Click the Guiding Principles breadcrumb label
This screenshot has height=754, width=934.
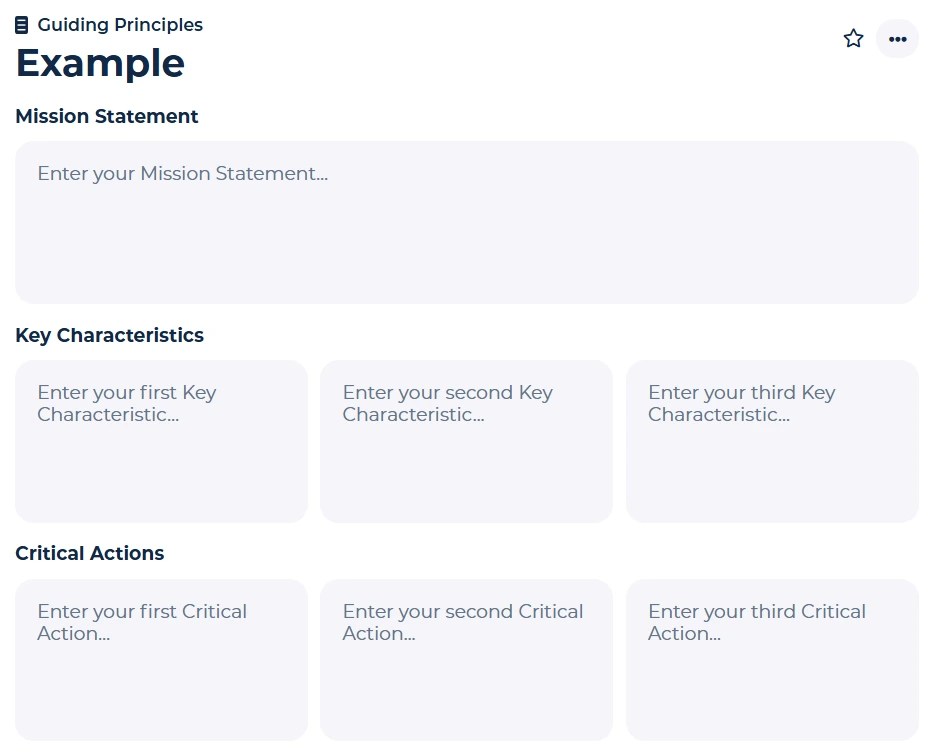(120, 25)
